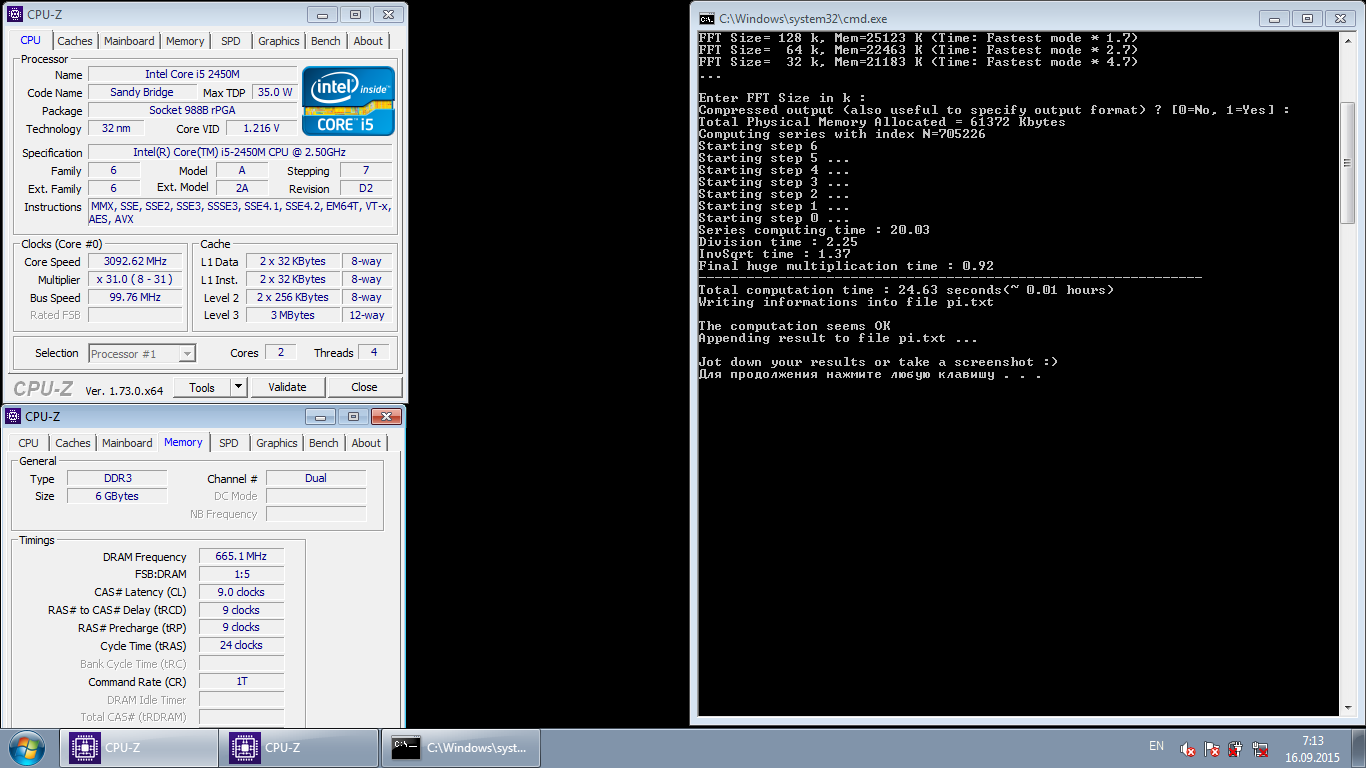
Task: Click the EN language indicator
Action: click(1156, 746)
